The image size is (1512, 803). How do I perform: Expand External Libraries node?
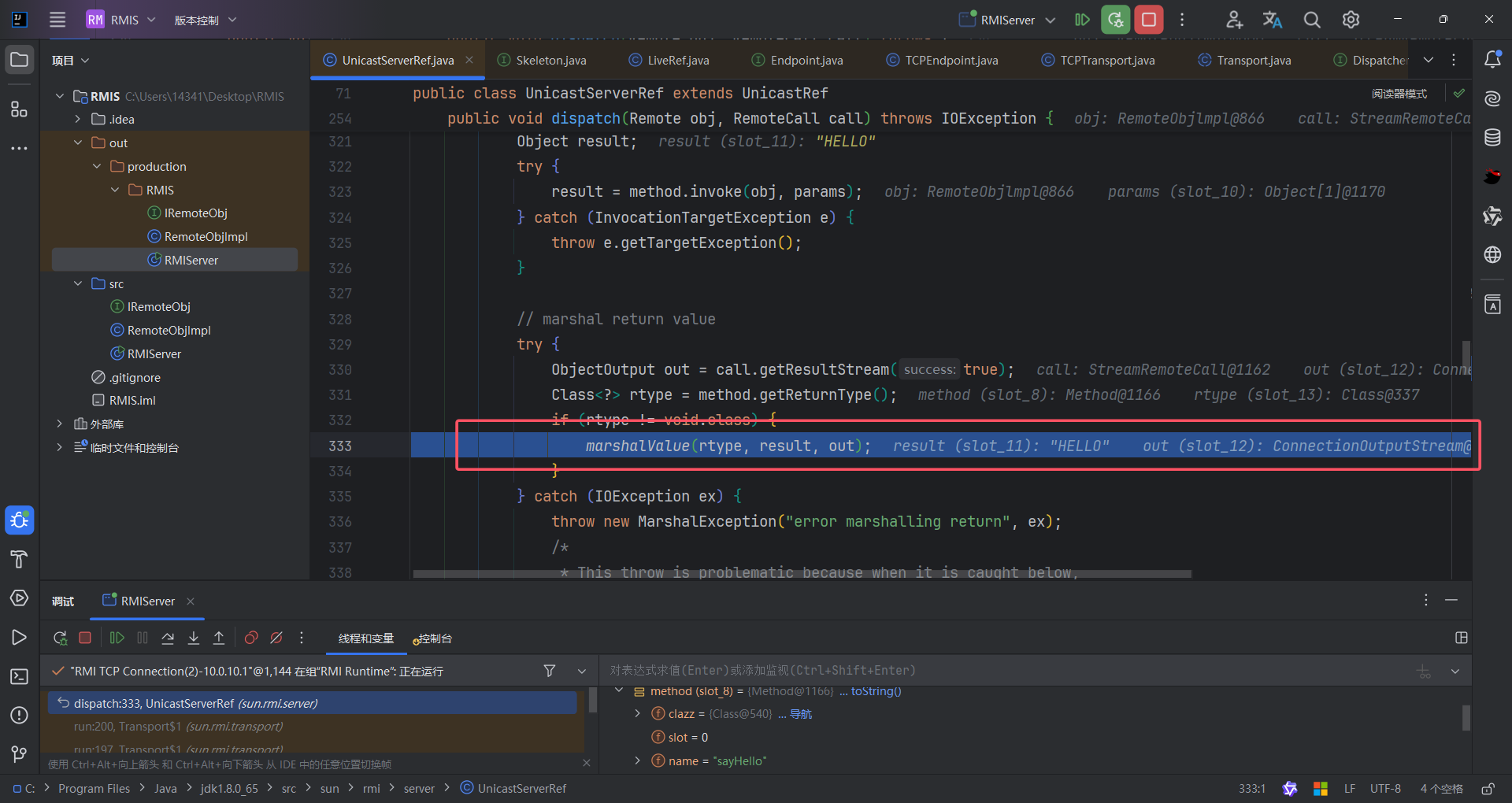[59, 424]
